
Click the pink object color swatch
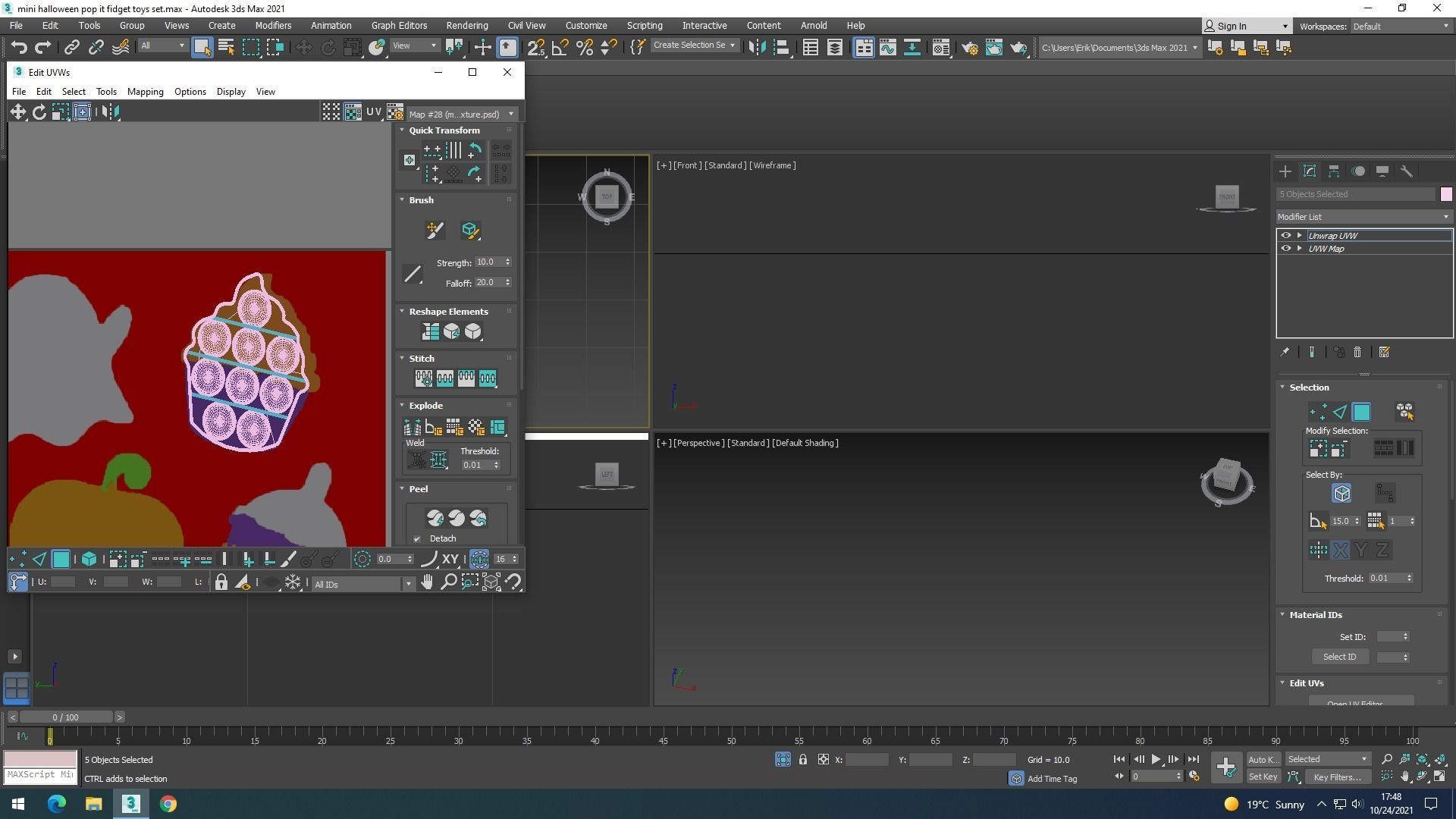coord(1446,194)
